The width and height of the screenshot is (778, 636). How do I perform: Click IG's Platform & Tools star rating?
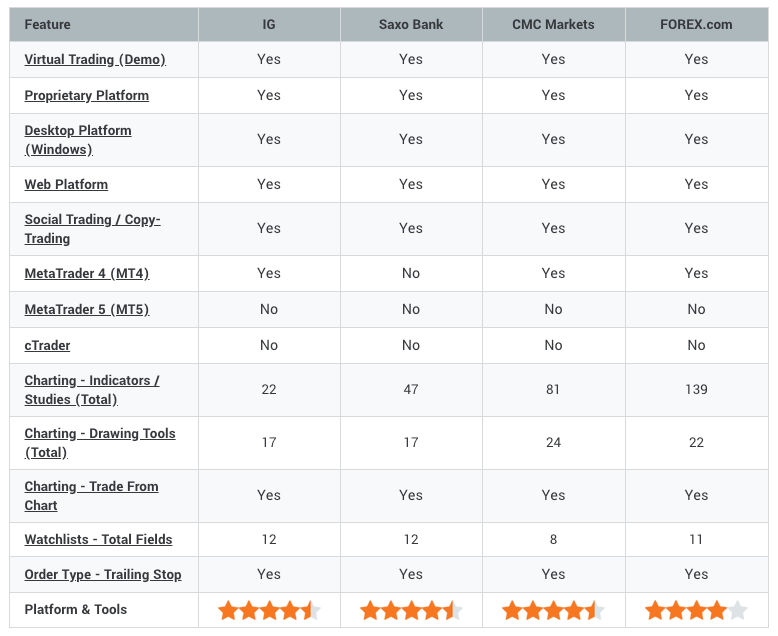269,610
